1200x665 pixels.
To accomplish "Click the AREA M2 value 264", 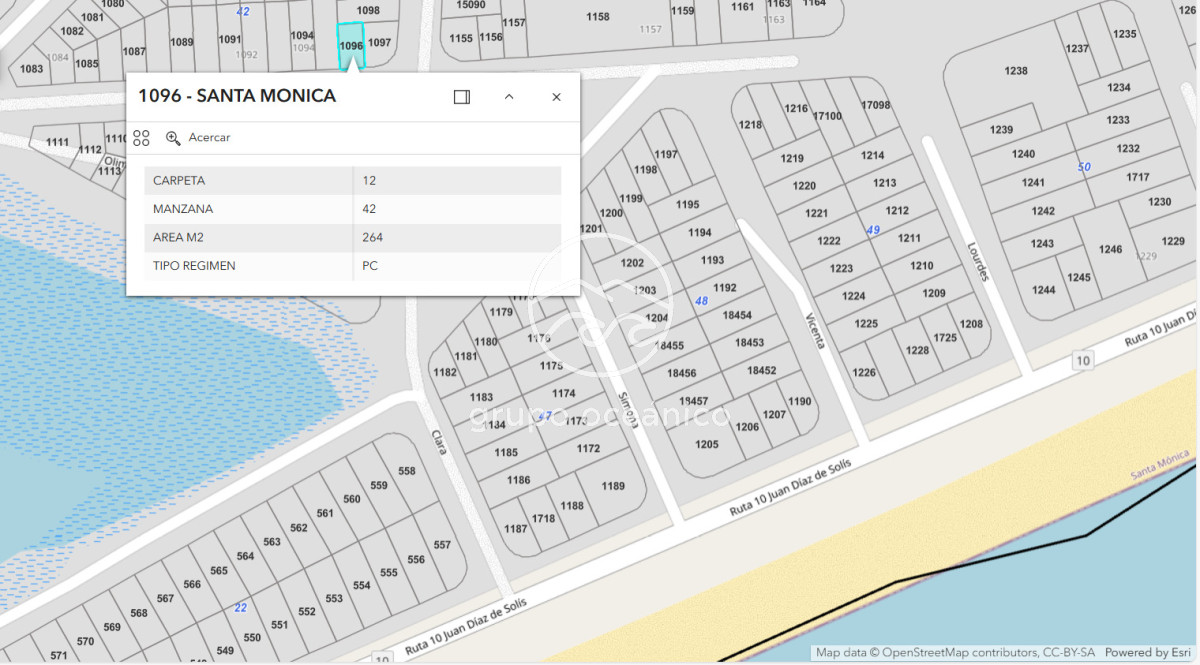I will (373, 238).
